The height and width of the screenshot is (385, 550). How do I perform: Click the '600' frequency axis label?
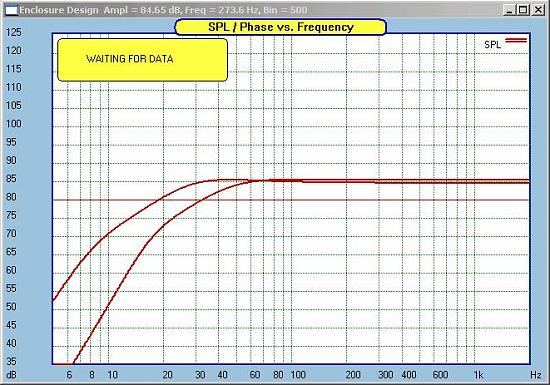[x=440, y=375]
